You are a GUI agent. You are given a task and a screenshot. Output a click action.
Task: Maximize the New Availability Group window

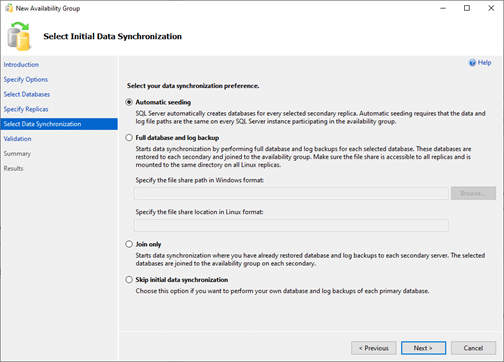click(467, 8)
